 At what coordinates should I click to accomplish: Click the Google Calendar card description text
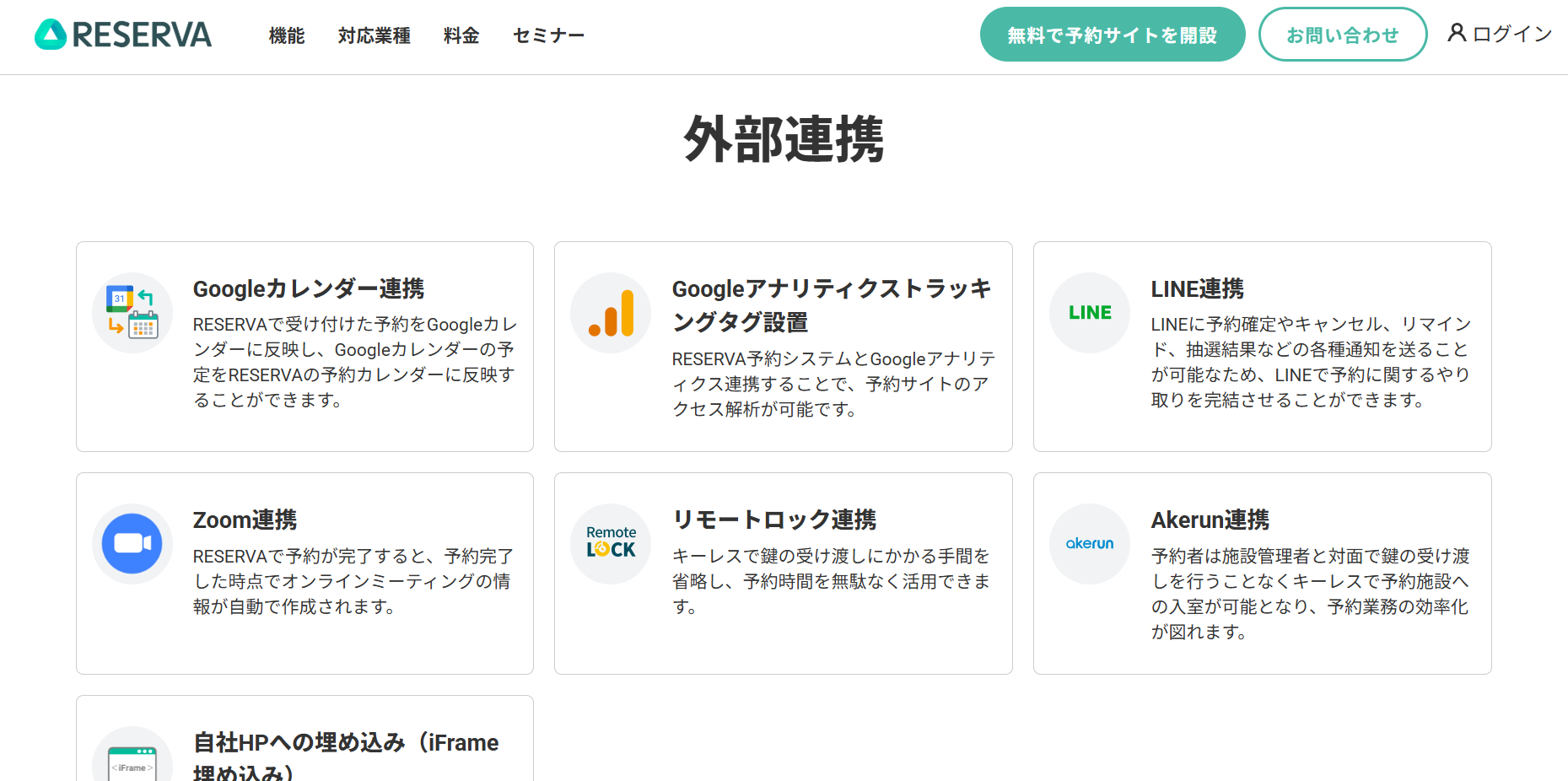tap(355, 362)
